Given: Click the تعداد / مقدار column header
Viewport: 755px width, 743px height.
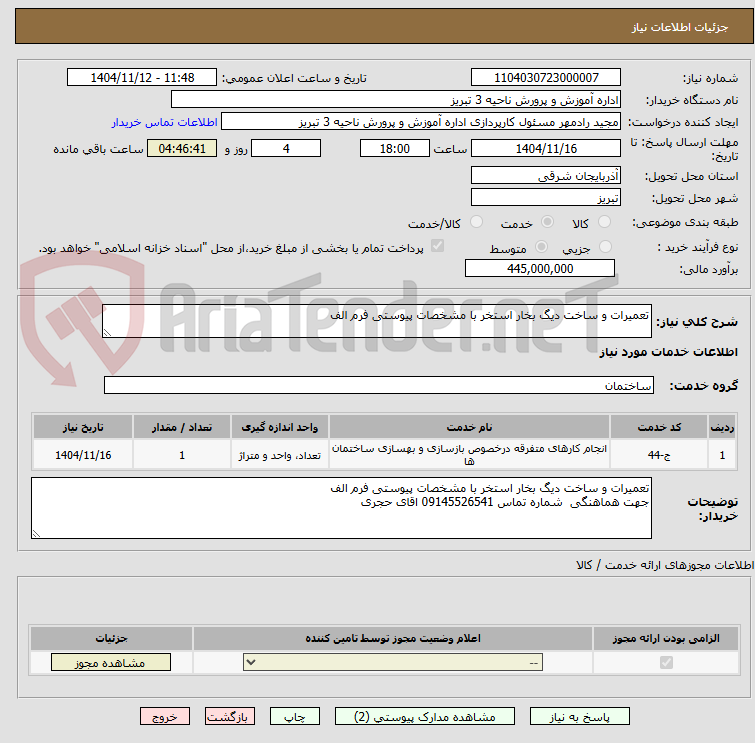Looking at the screenshot, I should click(182, 427).
